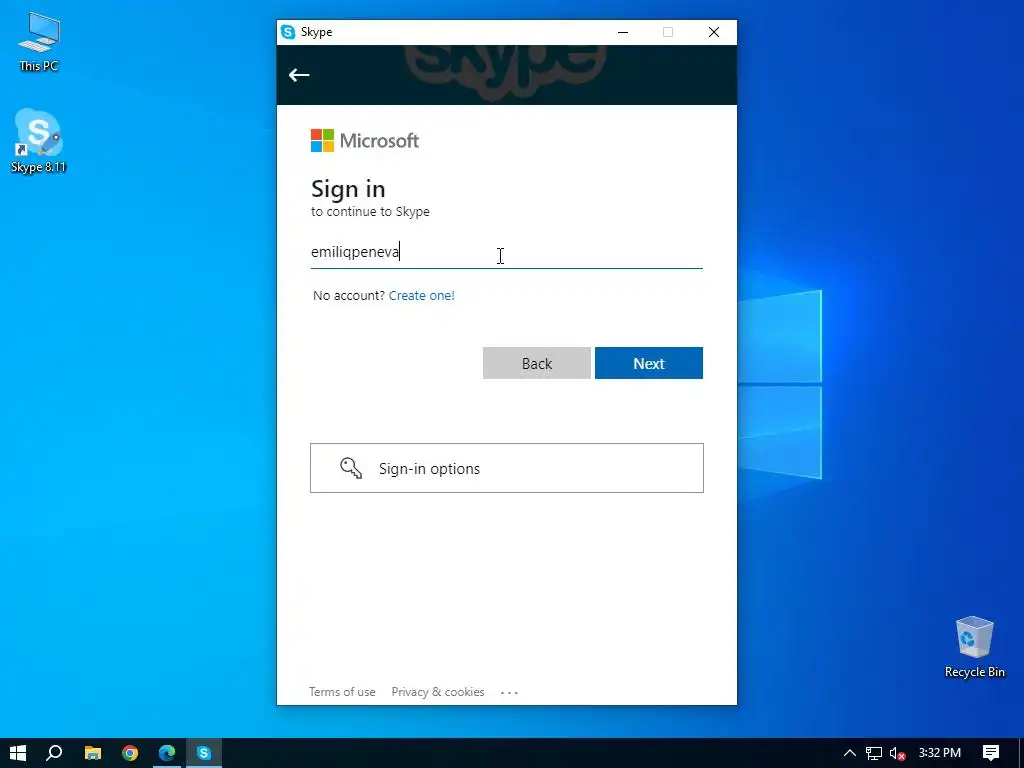Click the muted volume tray icon

pyautogui.click(x=897, y=753)
